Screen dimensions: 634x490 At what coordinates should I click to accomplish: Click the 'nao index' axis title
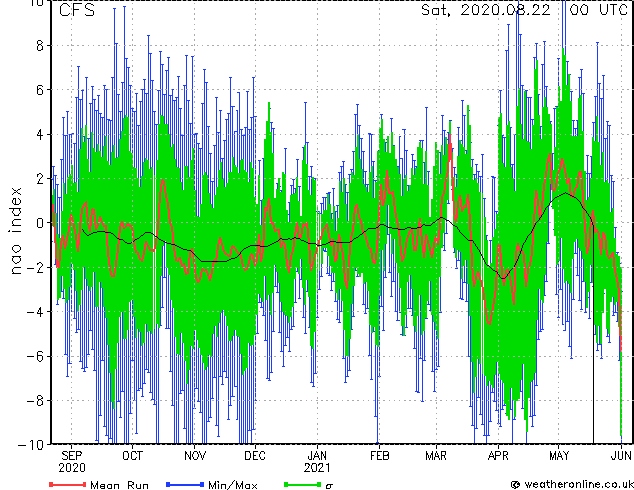(15, 231)
